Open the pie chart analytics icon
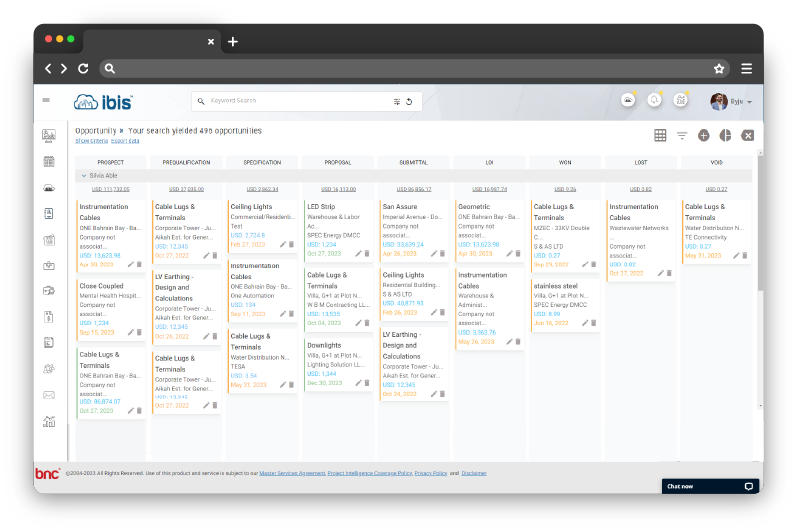The image size is (797, 531). coord(725,135)
